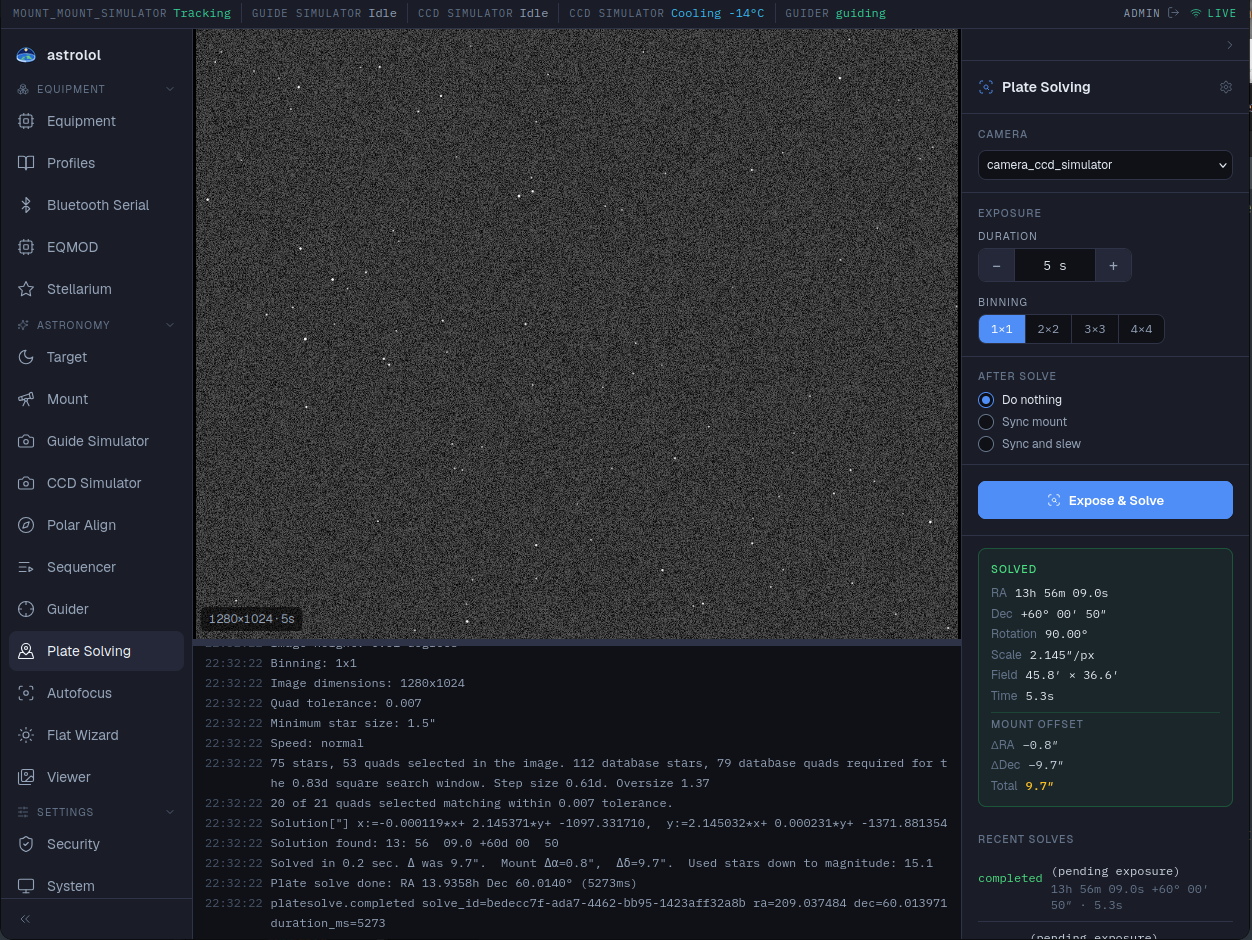The height and width of the screenshot is (940, 1252).
Task: Set binning to 1×1
Action: [1002, 329]
